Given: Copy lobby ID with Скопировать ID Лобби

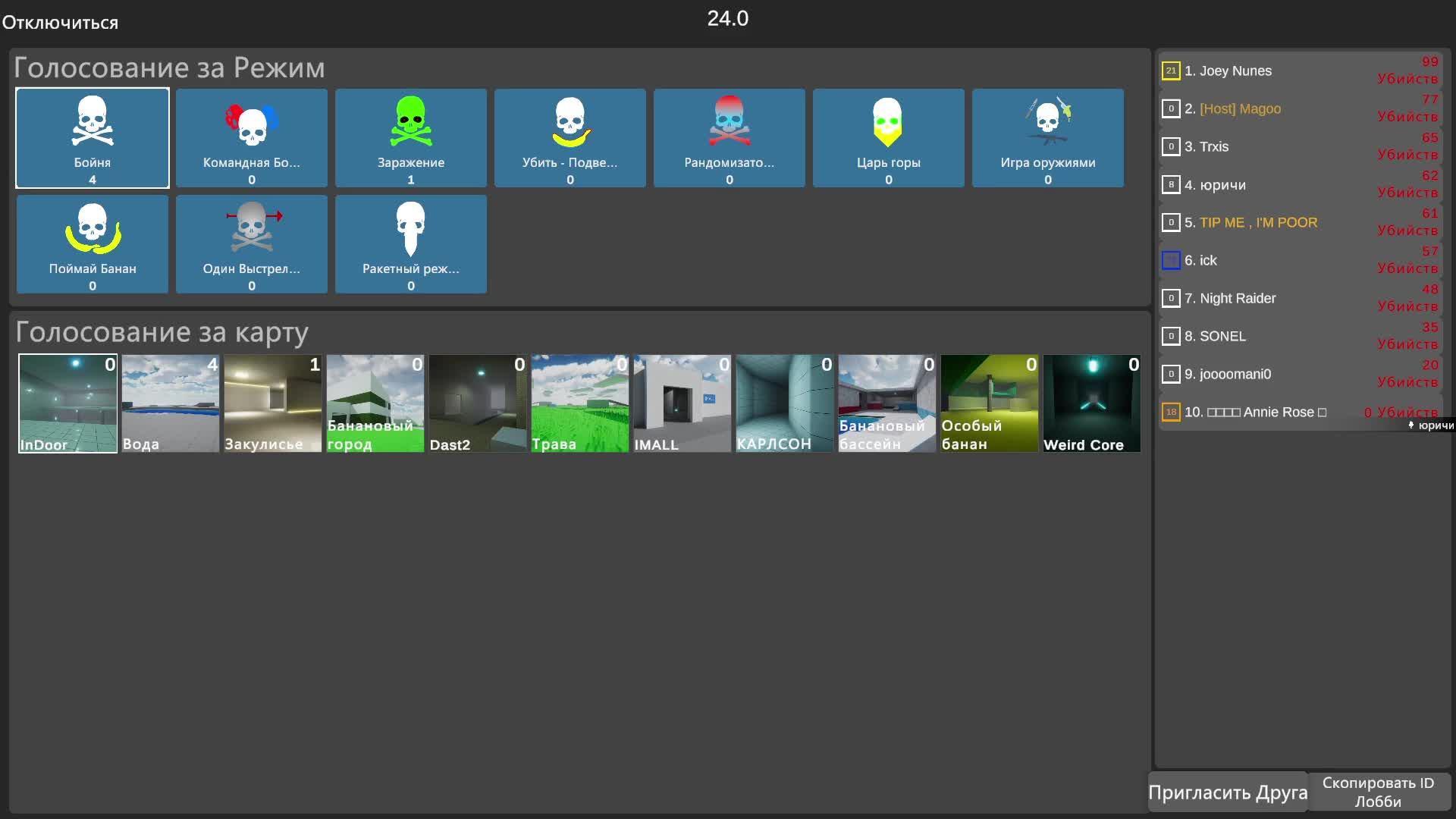Looking at the screenshot, I should (1378, 792).
